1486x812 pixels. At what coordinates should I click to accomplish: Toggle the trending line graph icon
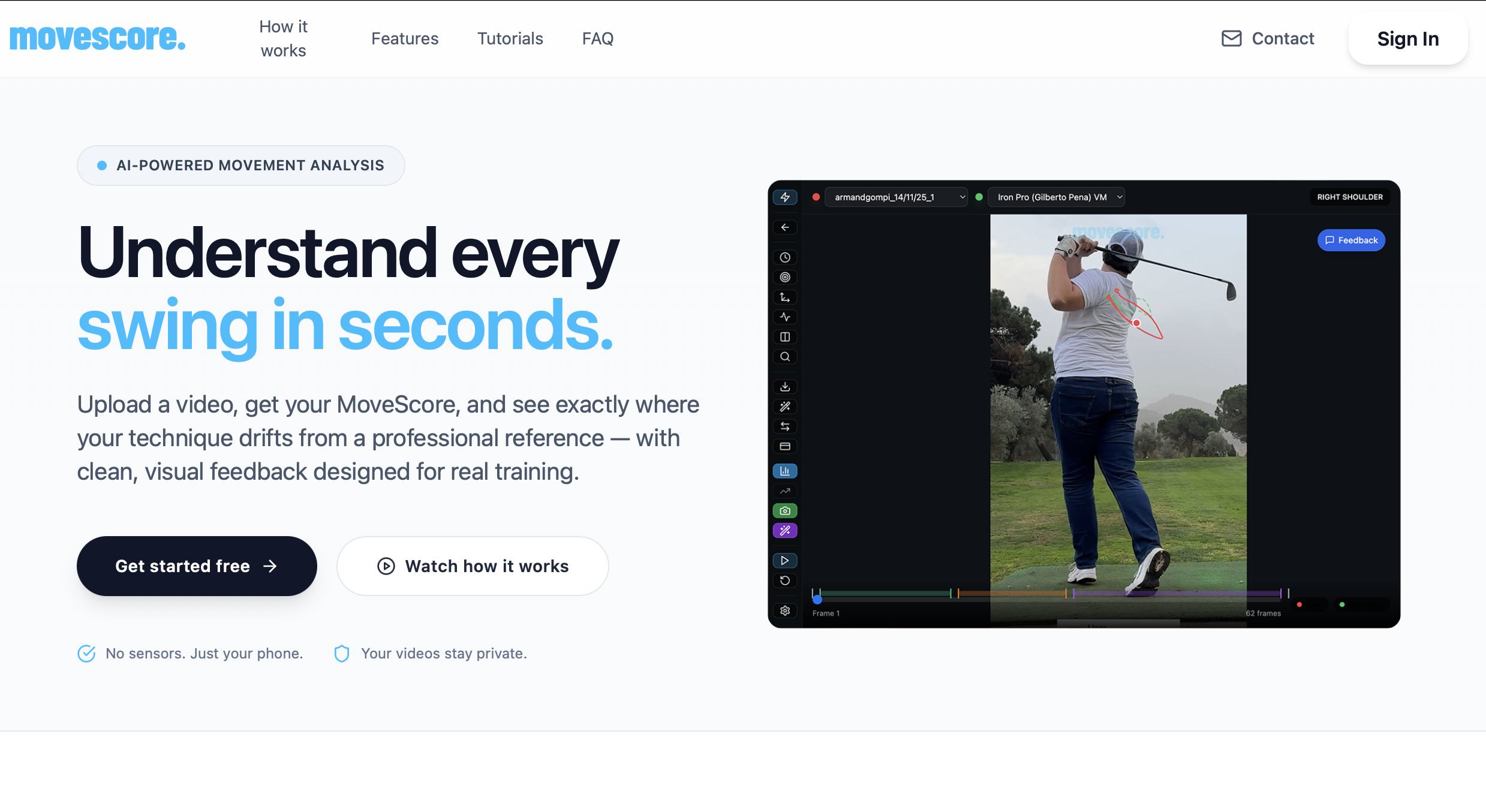pyautogui.click(x=784, y=491)
